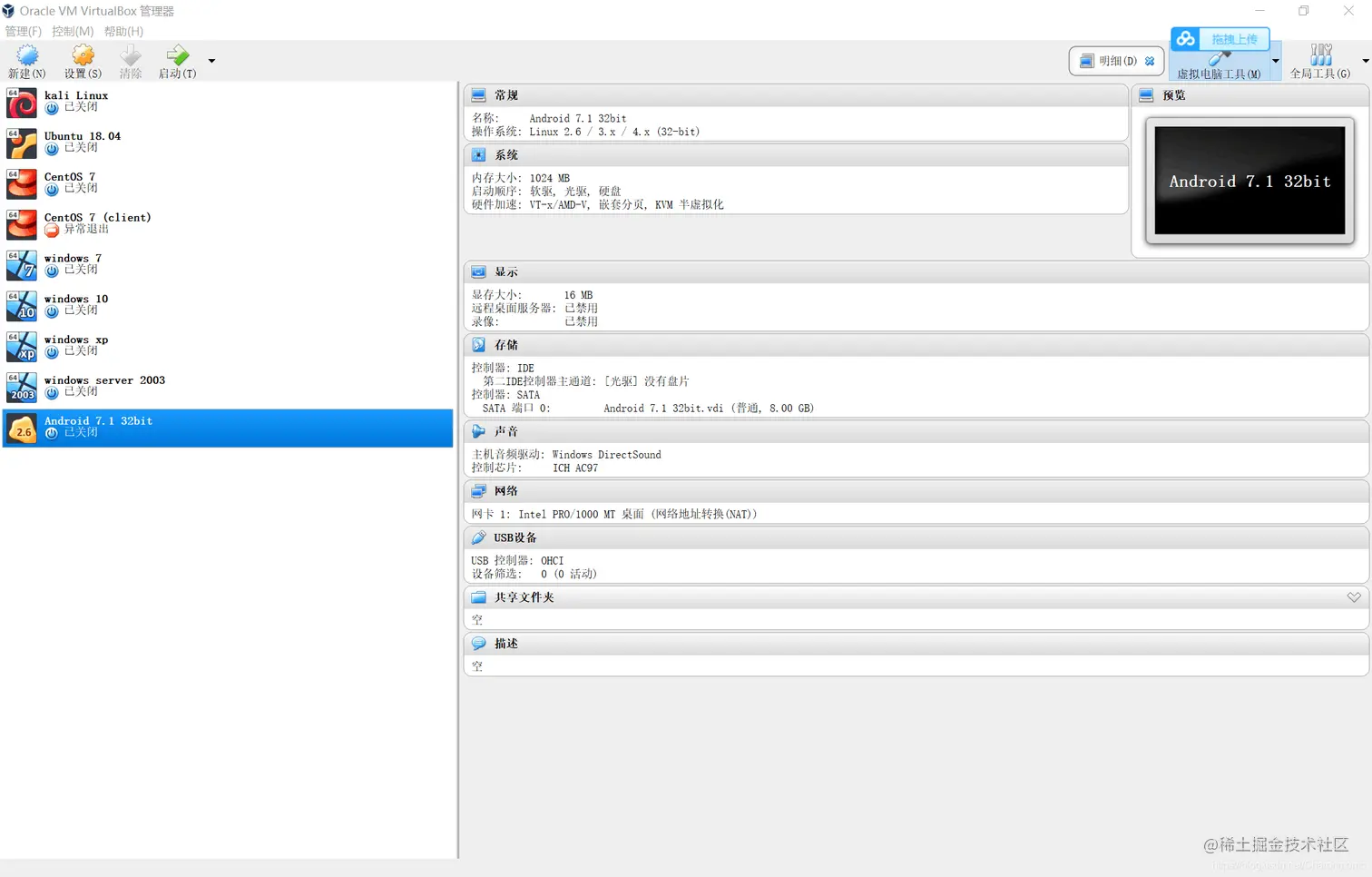The image size is (1372, 877).
Task: Click the windows 10 OS icon
Action: (22, 306)
